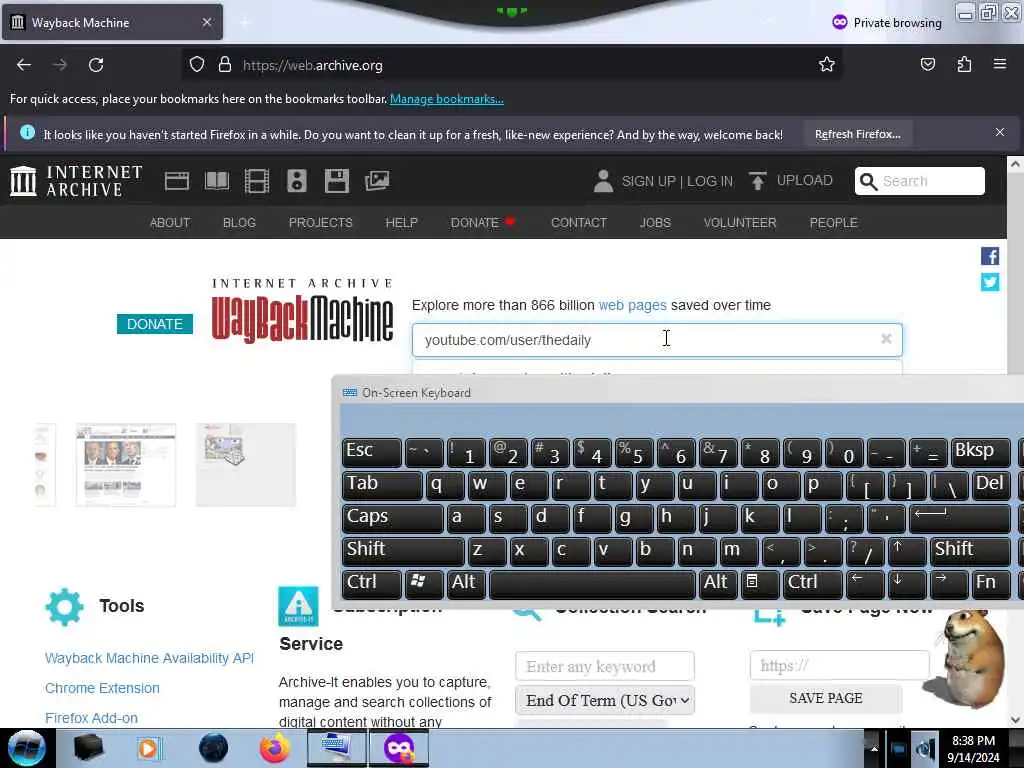Click the Internet Archive logo
The height and width of the screenshot is (768, 1024).
[x=76, y=181]
